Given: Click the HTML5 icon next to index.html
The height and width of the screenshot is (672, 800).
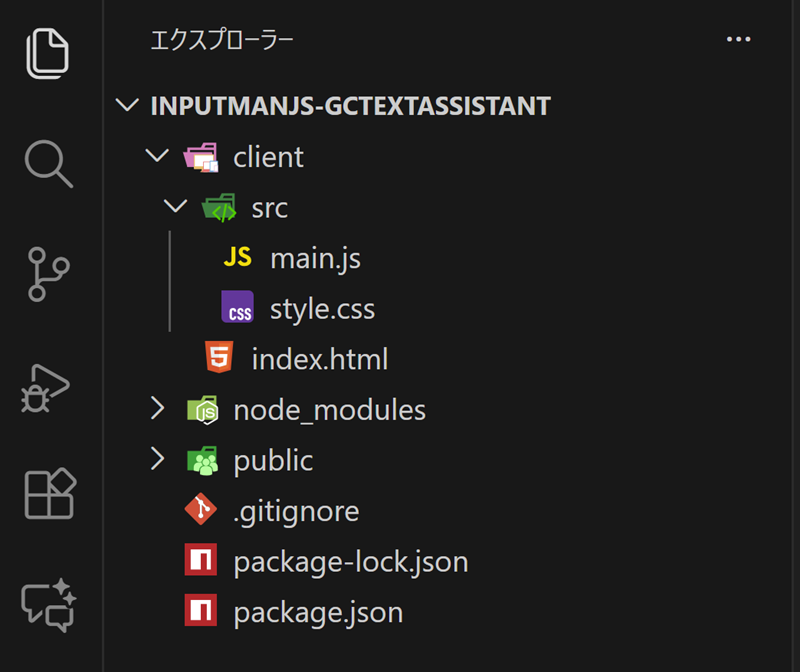Looking at the screenshot, I should click(219, 358).
